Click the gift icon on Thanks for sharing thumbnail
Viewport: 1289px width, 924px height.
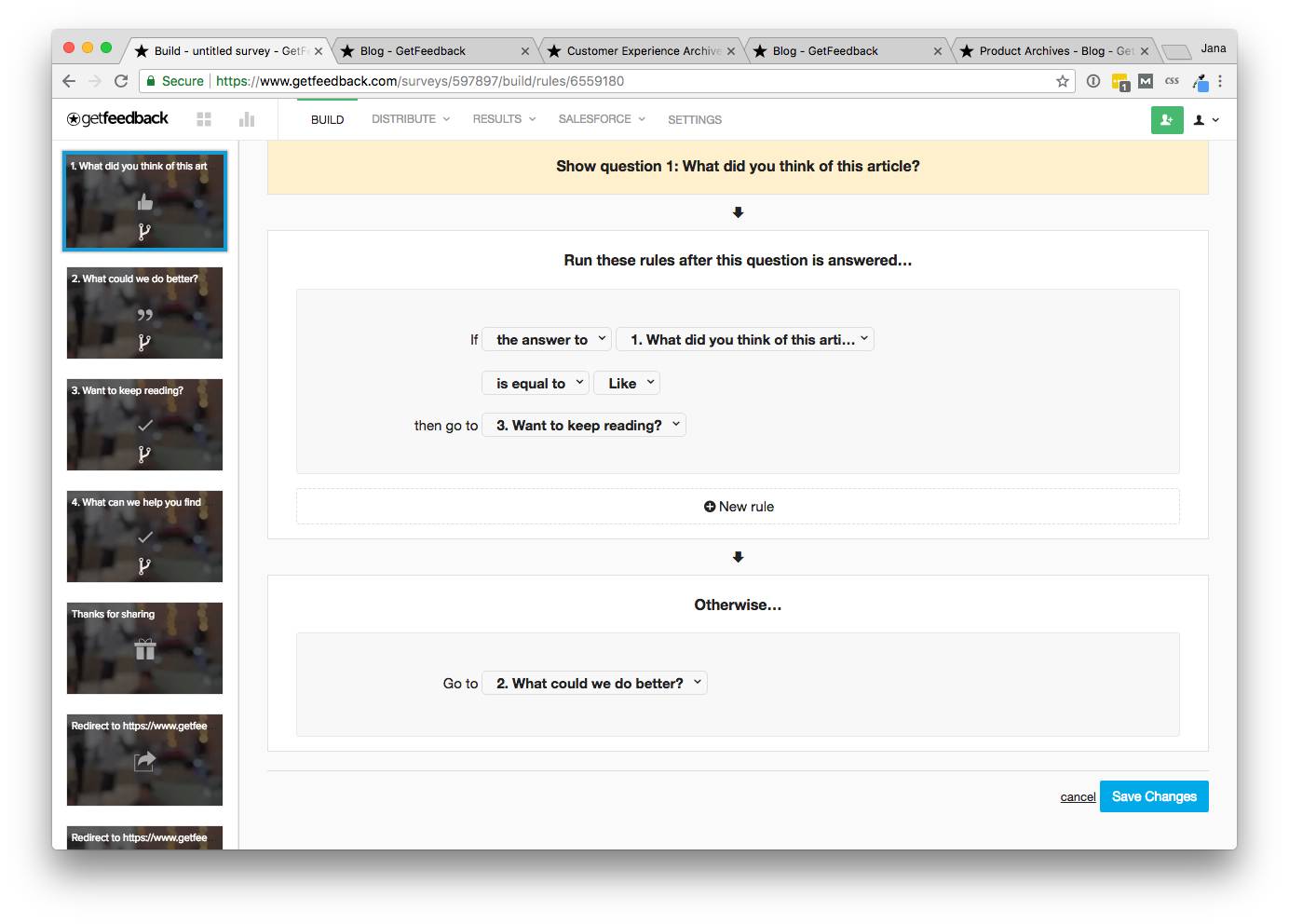tap(144, 649)
